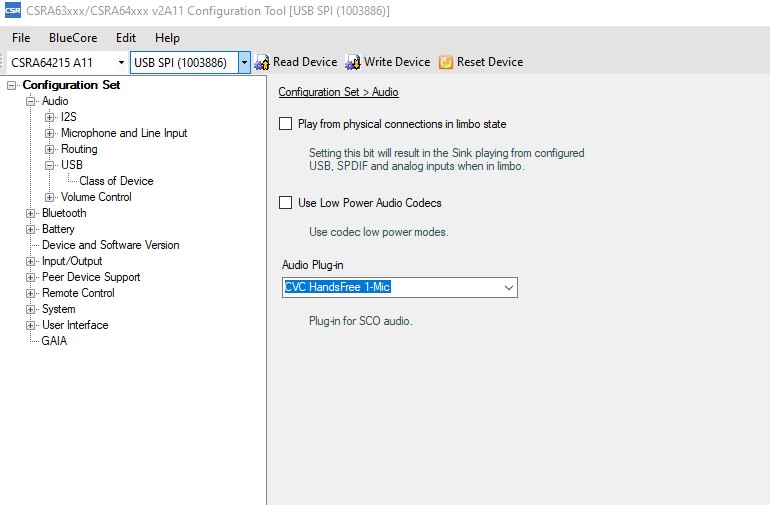770x505 pixels.
Task: Open the Audio Plug-in dropdown
Action: tap(509, 288)
